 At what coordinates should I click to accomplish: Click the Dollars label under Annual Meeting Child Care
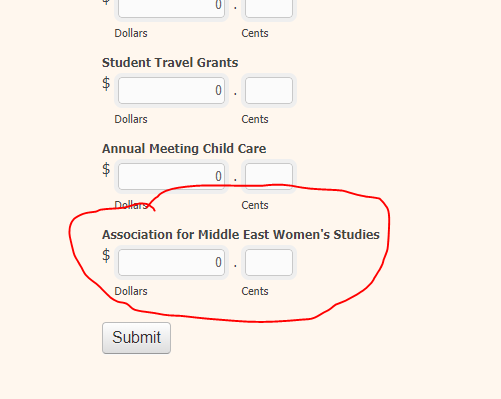[131, 205]
